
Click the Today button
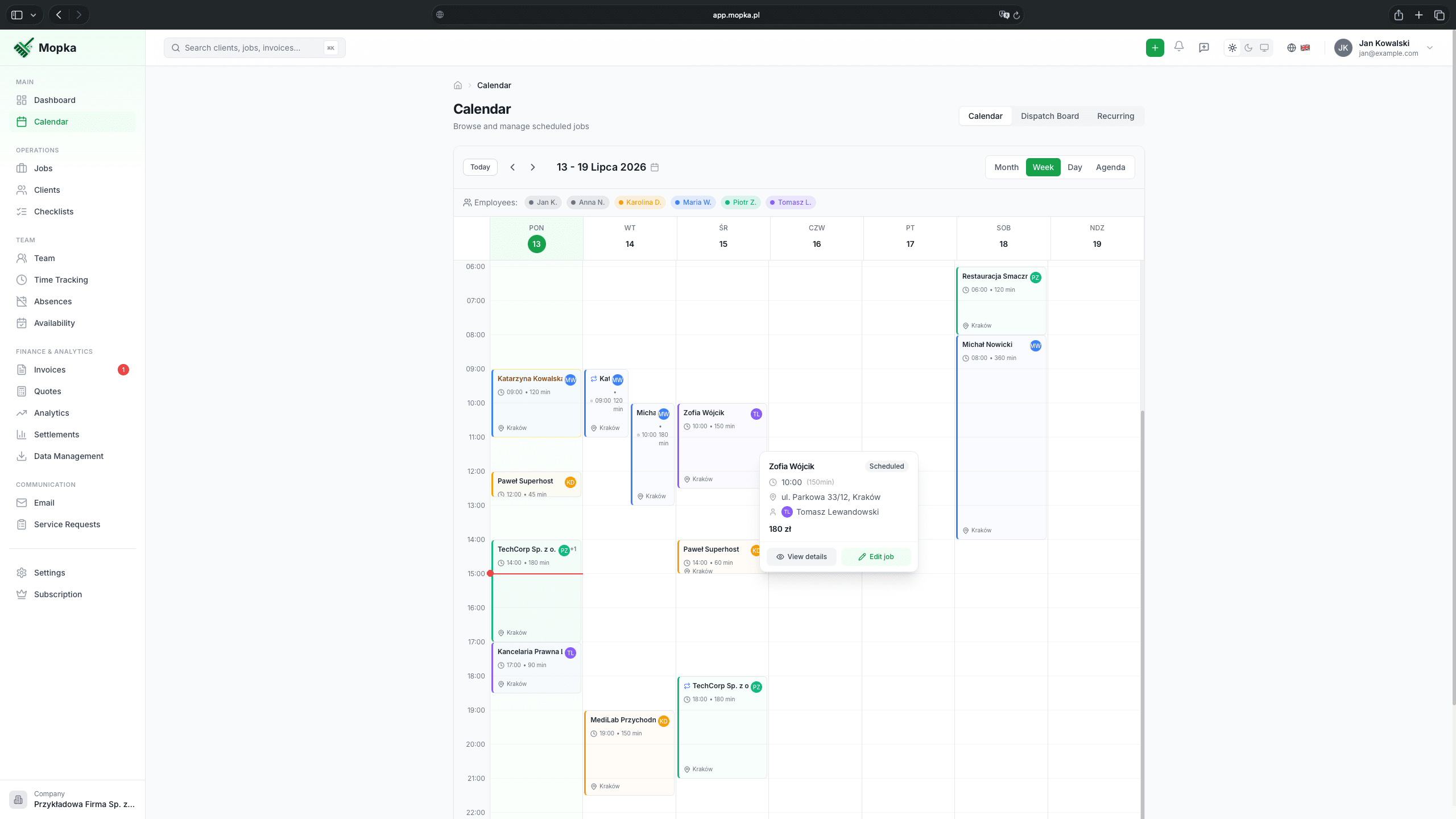click(480, 167)
